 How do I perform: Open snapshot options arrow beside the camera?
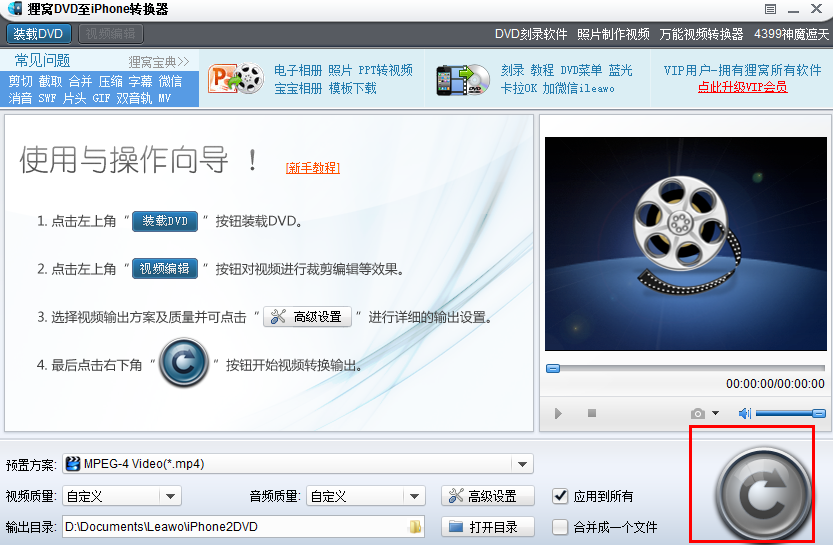coord(716,413)
